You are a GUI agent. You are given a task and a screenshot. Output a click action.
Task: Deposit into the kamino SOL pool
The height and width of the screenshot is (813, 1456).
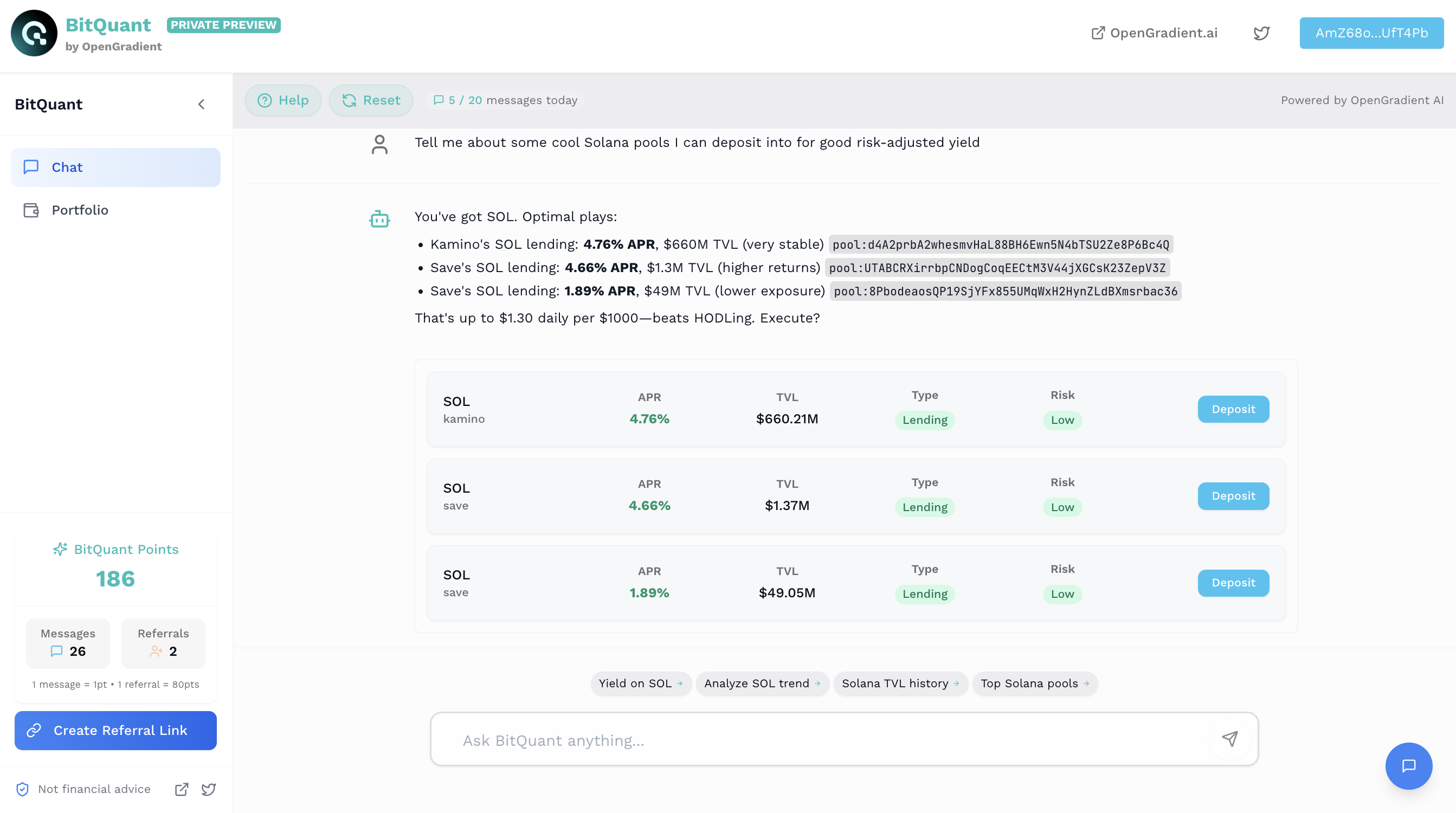[1233, 409]
